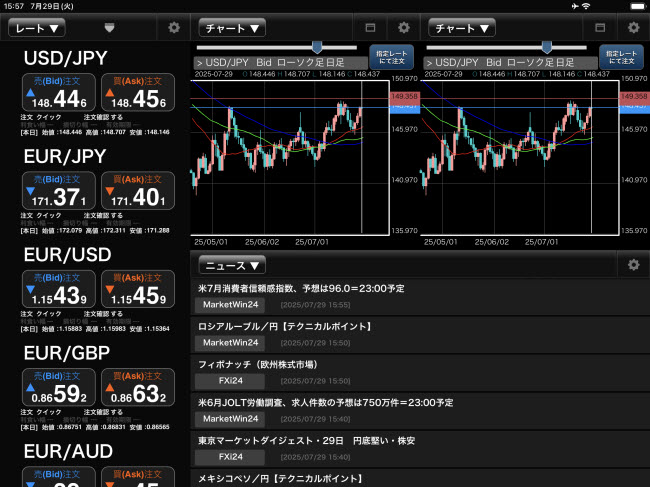The width and height of the screenshot is (650, 487).
Task: Open second chart panel settings gear
Action: [633, 28]
